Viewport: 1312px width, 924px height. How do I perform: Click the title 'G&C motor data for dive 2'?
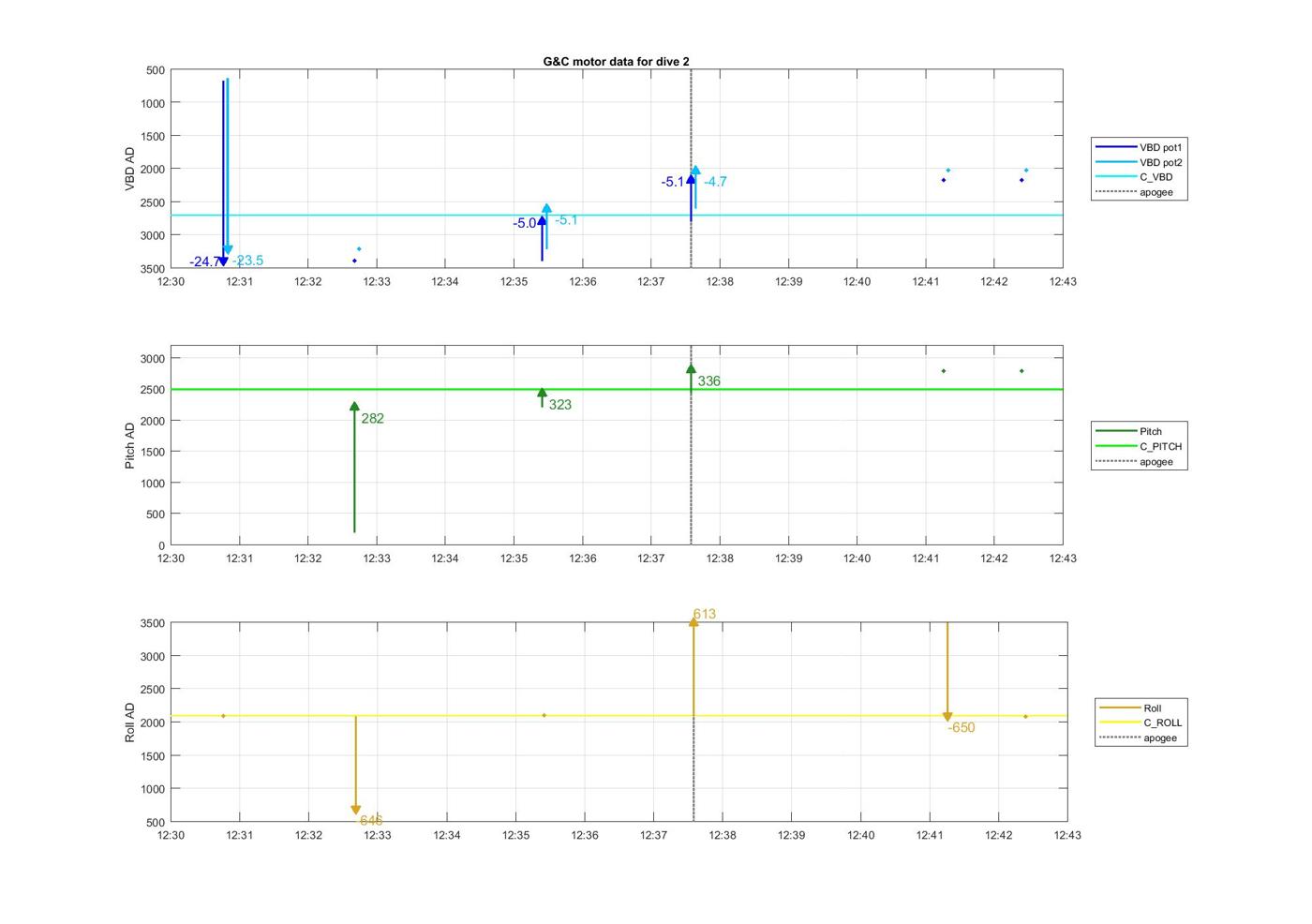point(616,61)
